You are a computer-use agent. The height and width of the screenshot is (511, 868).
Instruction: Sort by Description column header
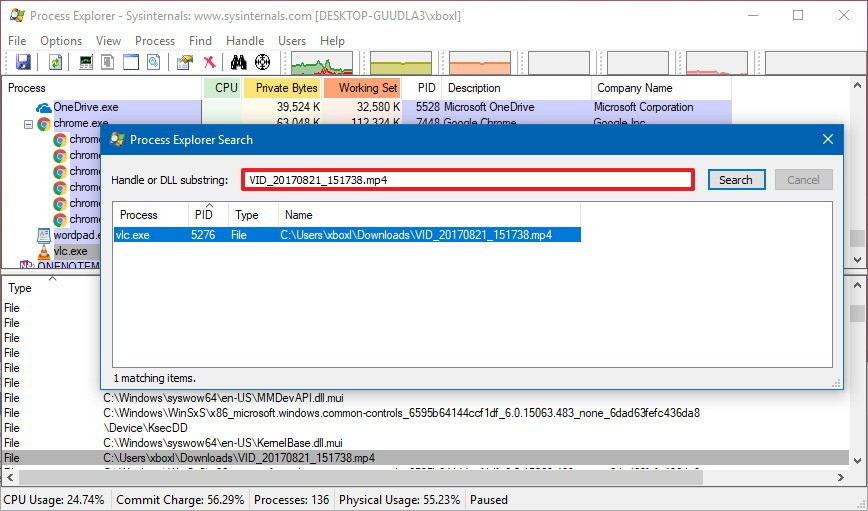[516, 88]
